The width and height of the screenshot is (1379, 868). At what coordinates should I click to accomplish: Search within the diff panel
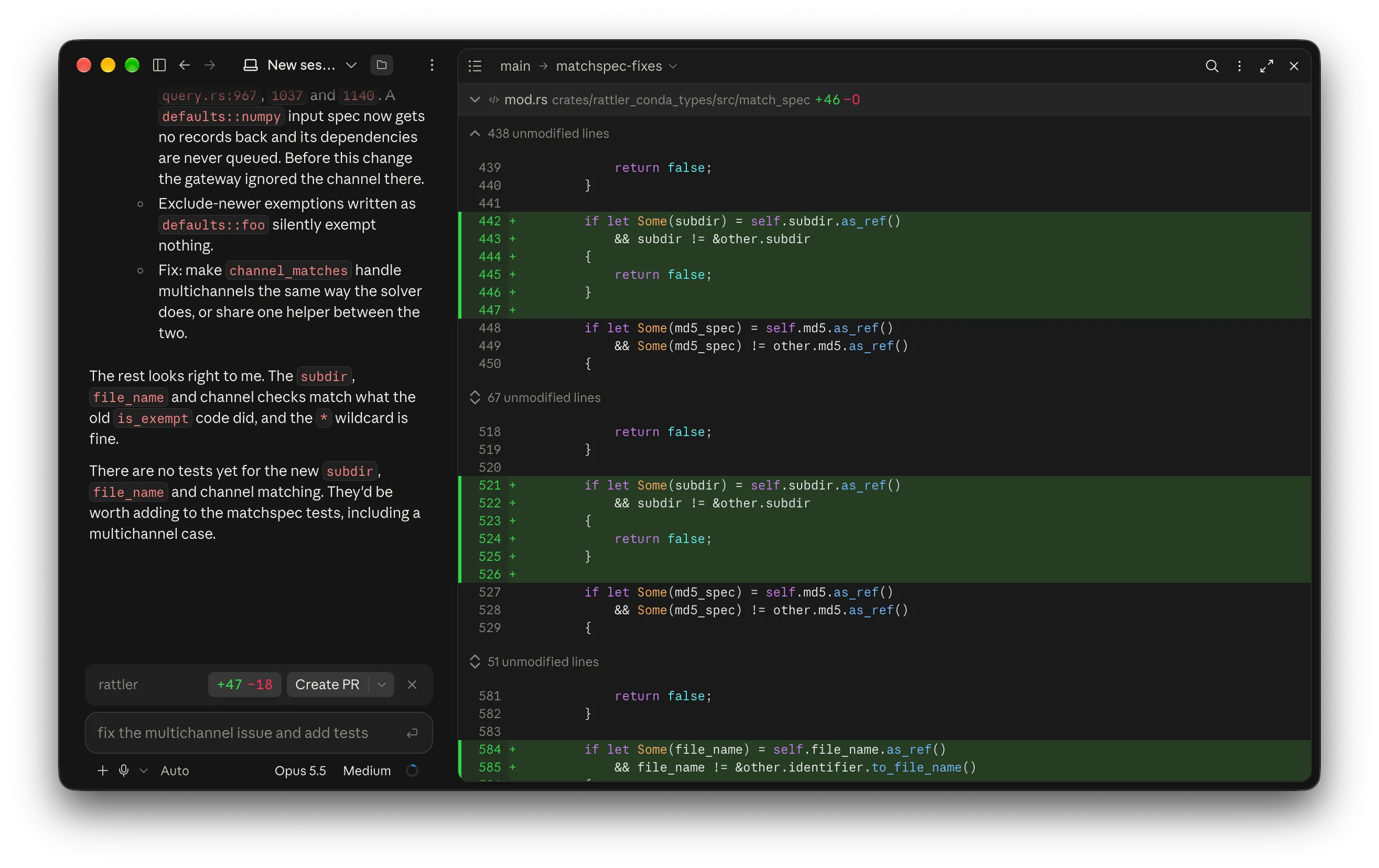[x=1212, y=67]
